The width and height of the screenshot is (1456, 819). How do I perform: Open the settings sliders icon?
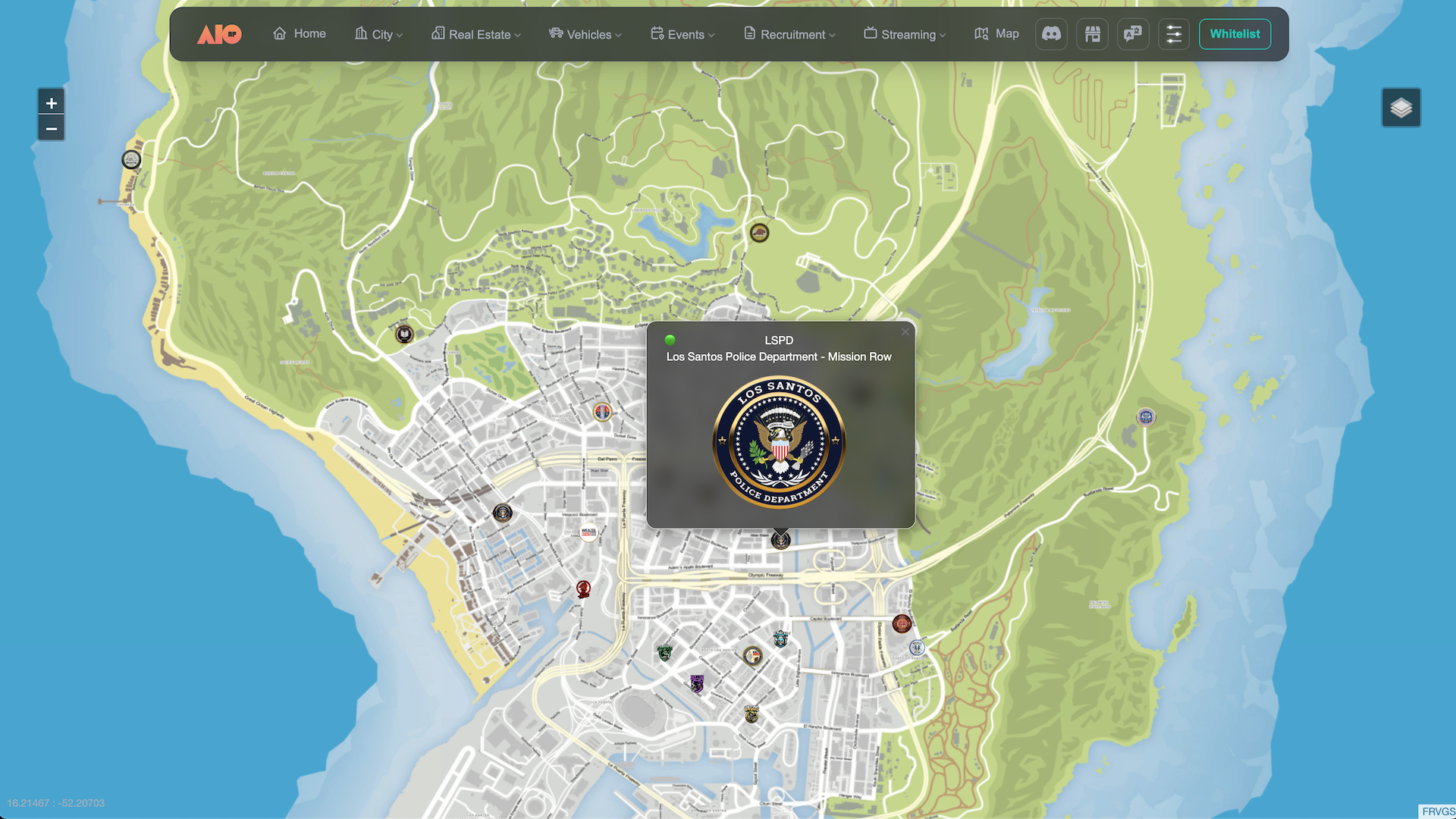coord(1174,34)
